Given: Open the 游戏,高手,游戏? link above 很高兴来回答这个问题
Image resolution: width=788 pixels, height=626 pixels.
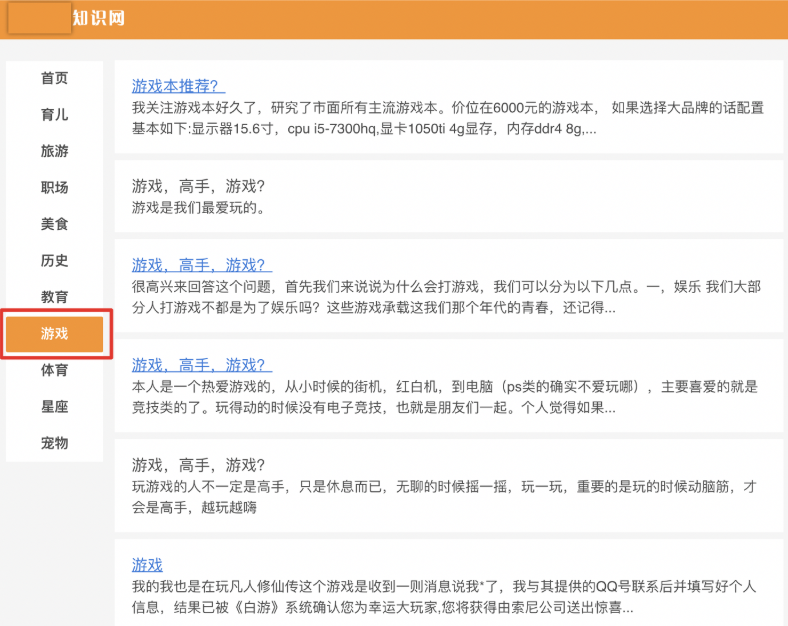Looking at the screenshot, I should coord(202,265).
